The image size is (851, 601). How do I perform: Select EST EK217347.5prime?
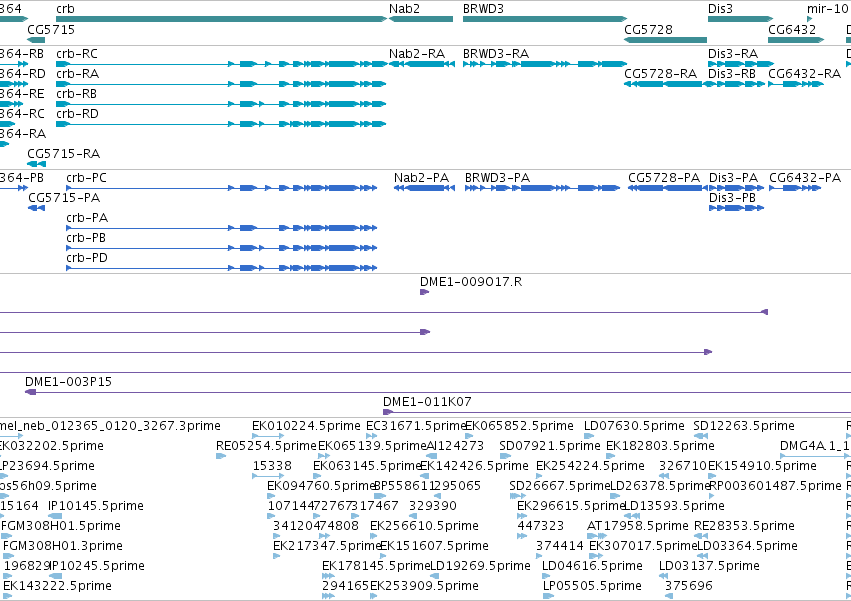[x=277, y=556]
